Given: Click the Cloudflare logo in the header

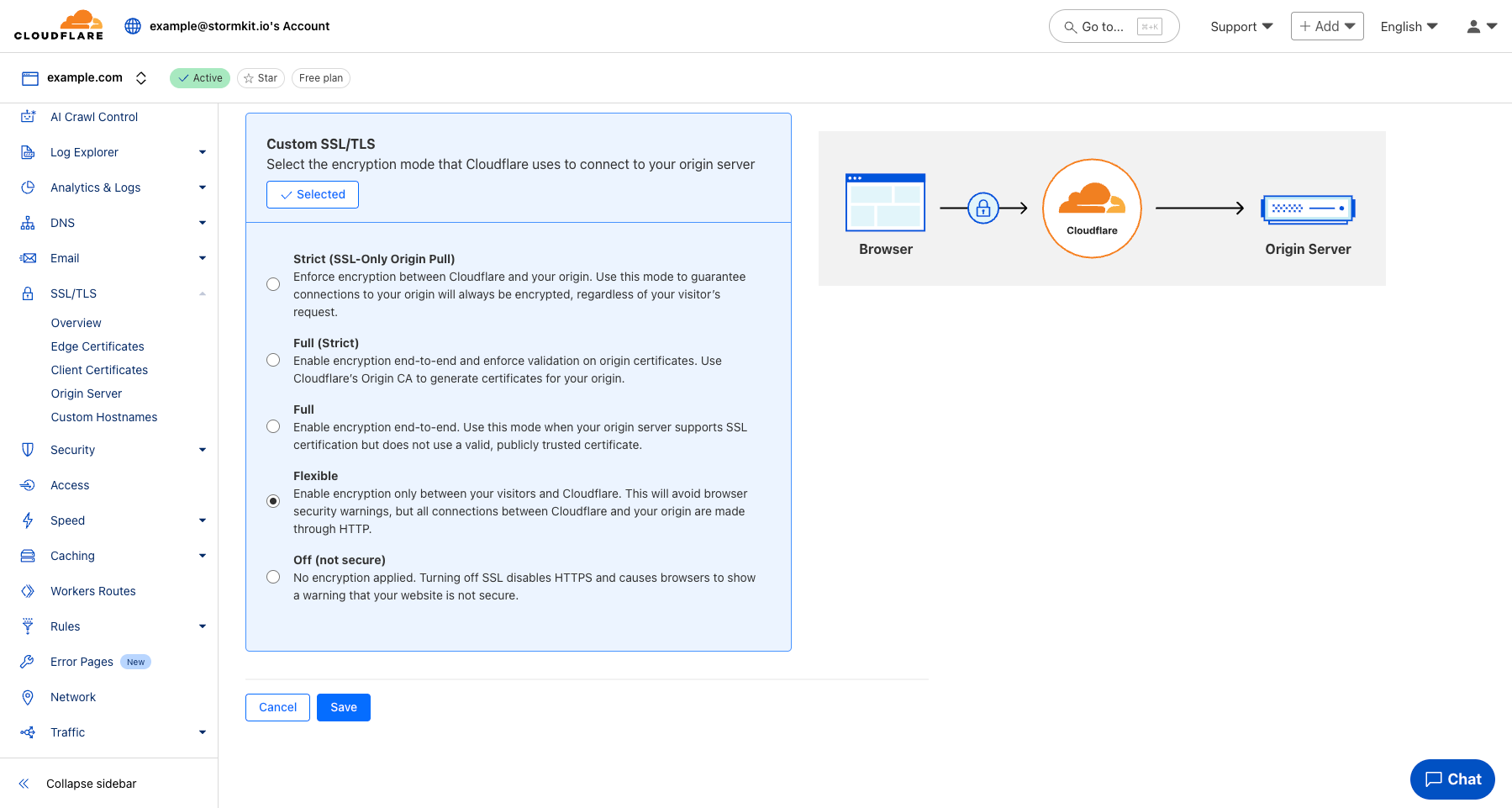Looking at the screenshot, I should click(x=57, y=25).
